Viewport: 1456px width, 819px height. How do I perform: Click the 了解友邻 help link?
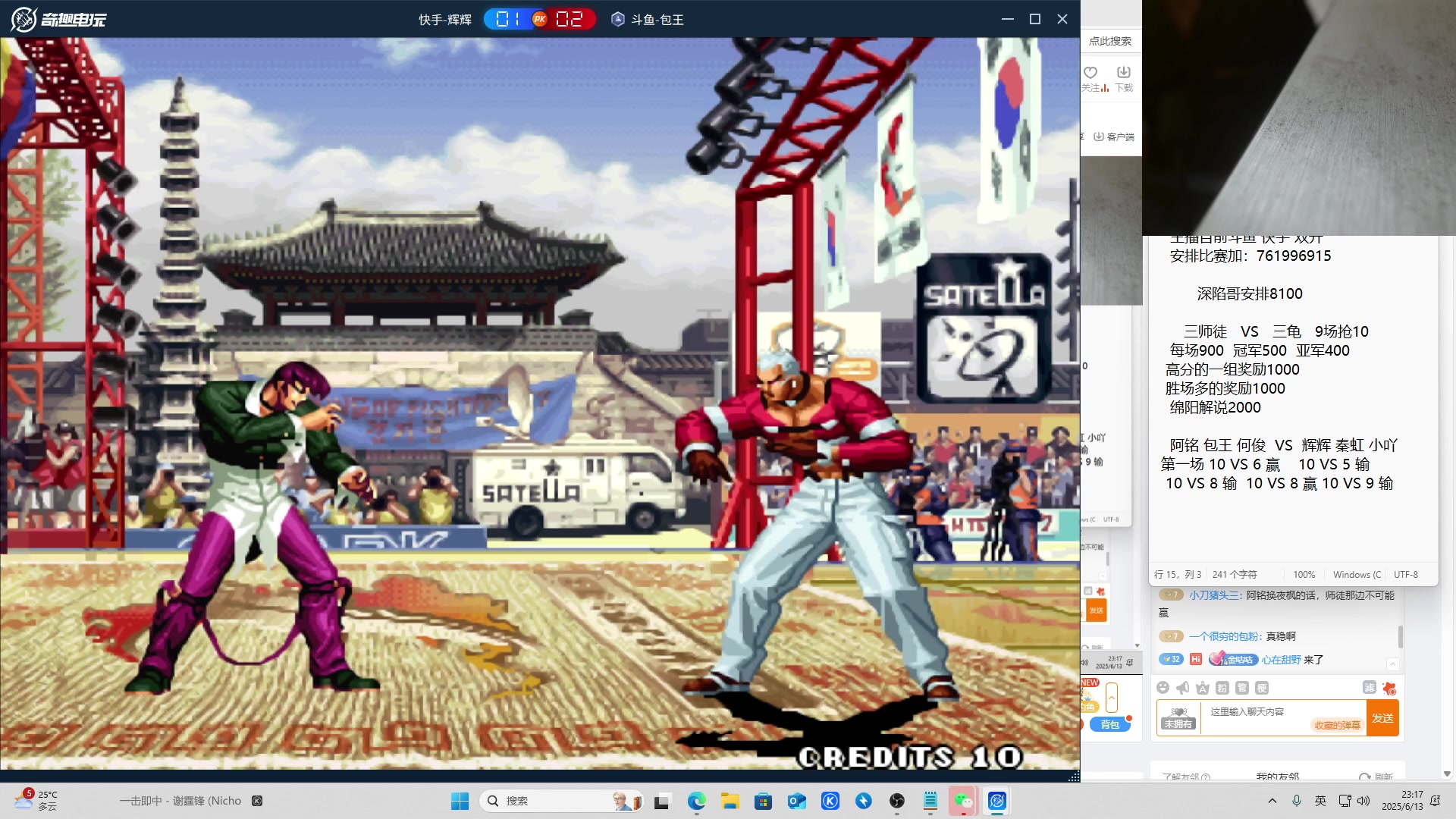(1186, 777)
